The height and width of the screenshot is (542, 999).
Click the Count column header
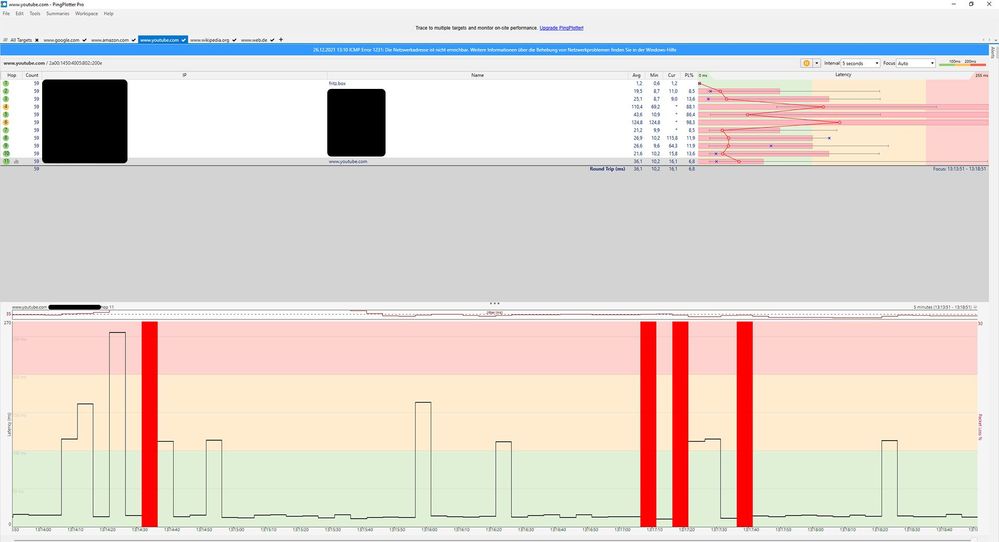click(x=32, y=75)
